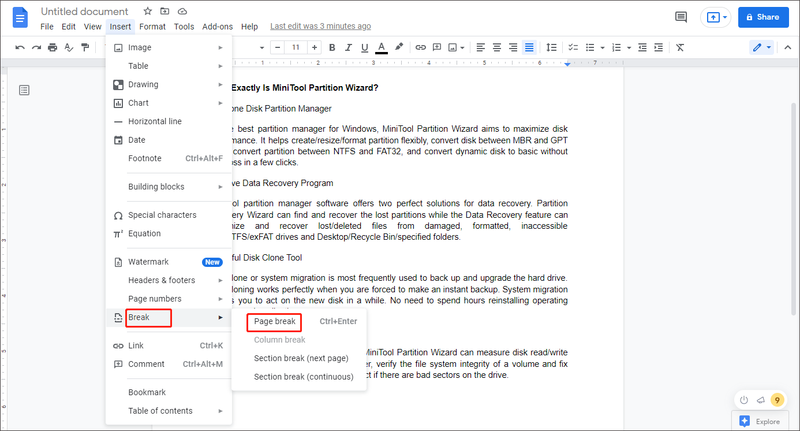The height and width of the screenshot is (431, 800).
Task: Open the text color picker
Action: [381, 47]
